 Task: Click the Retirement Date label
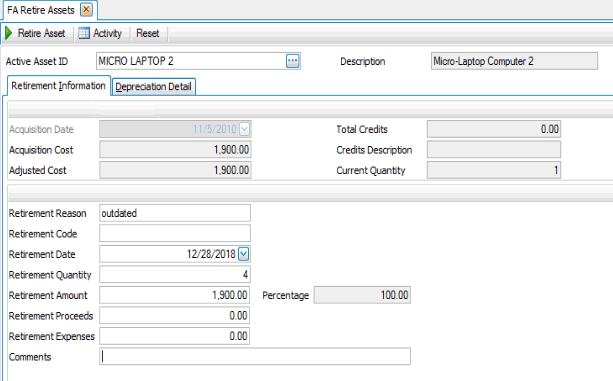click(42, 254)
